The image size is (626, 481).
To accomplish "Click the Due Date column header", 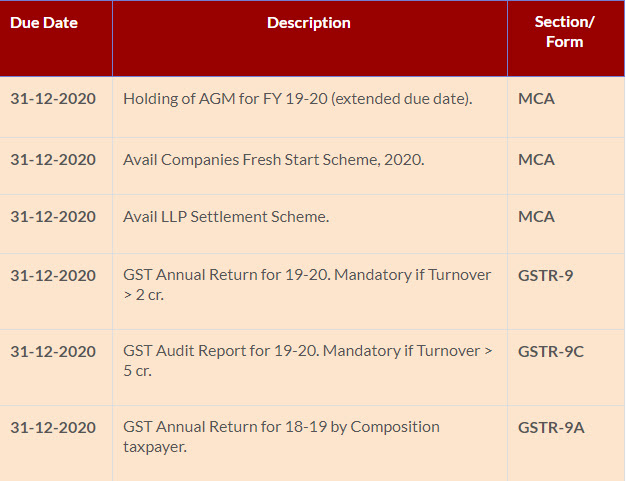I will [x=44, y=22].
